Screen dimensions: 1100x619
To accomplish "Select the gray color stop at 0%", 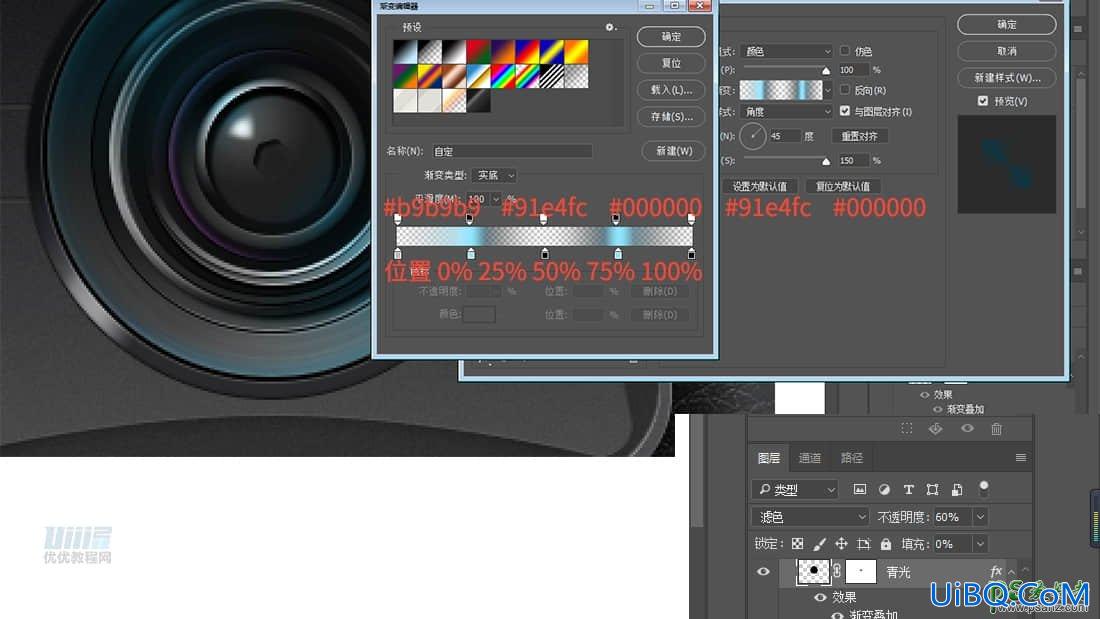I will [398, 253].
